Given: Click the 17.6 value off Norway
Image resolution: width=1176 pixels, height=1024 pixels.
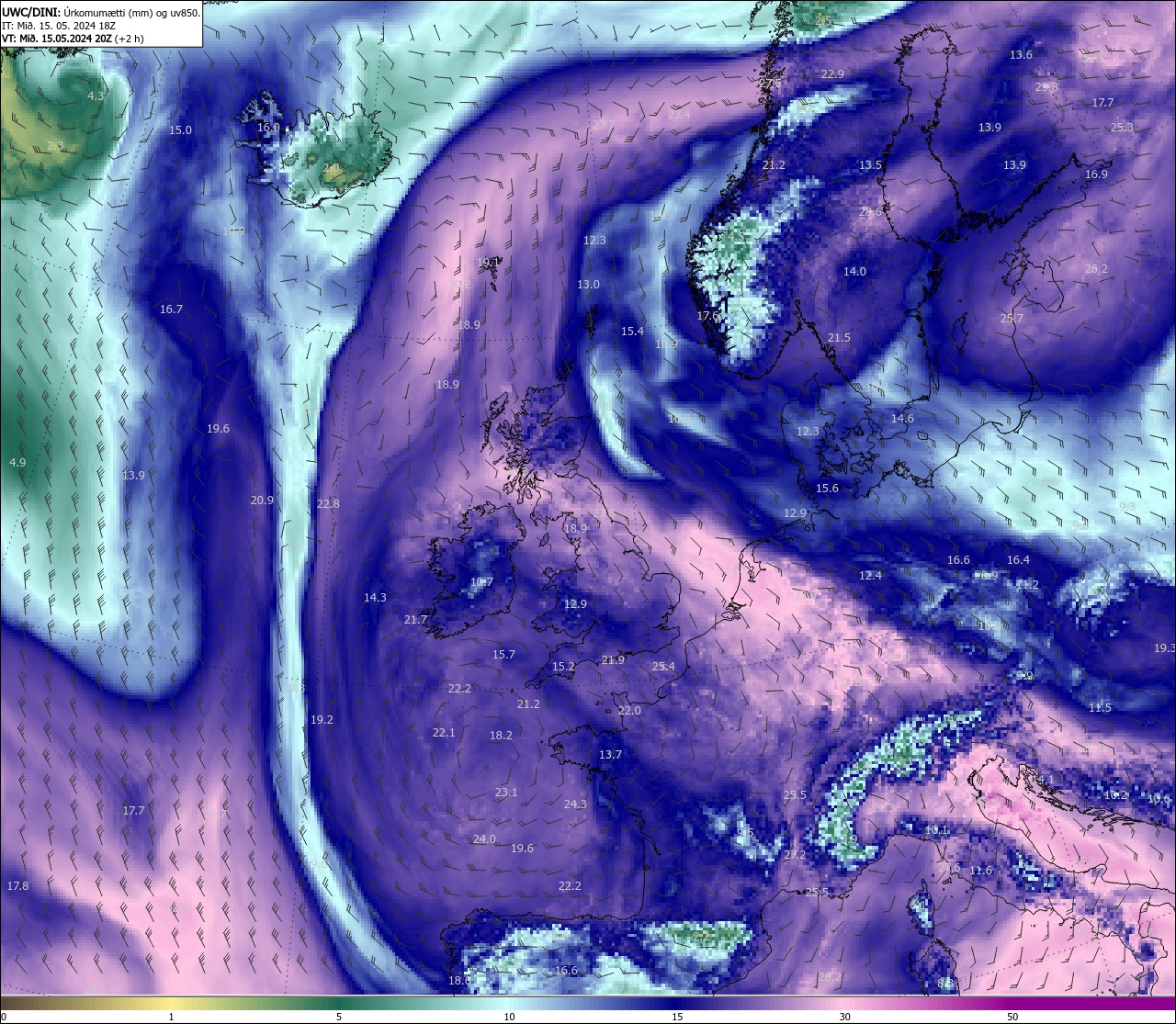Looking at the screenshot, I should (708, 315).
